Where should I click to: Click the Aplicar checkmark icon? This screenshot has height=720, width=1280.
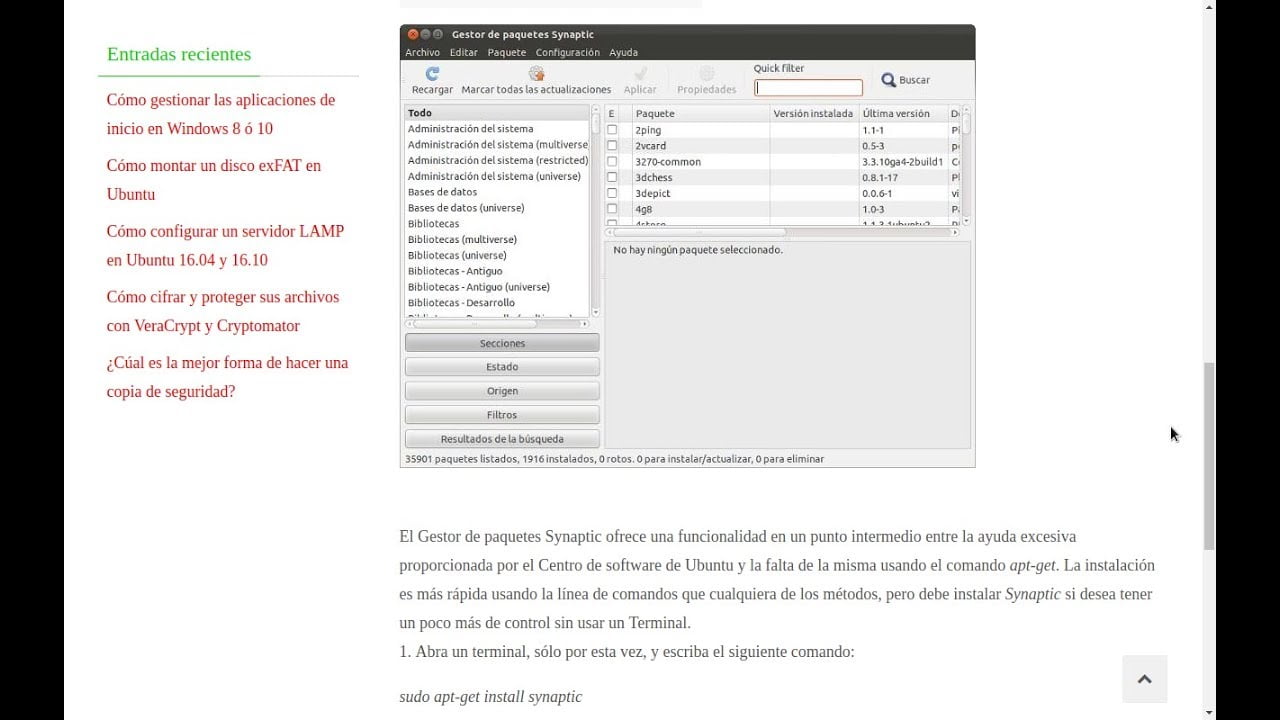(x=640, y=74)
